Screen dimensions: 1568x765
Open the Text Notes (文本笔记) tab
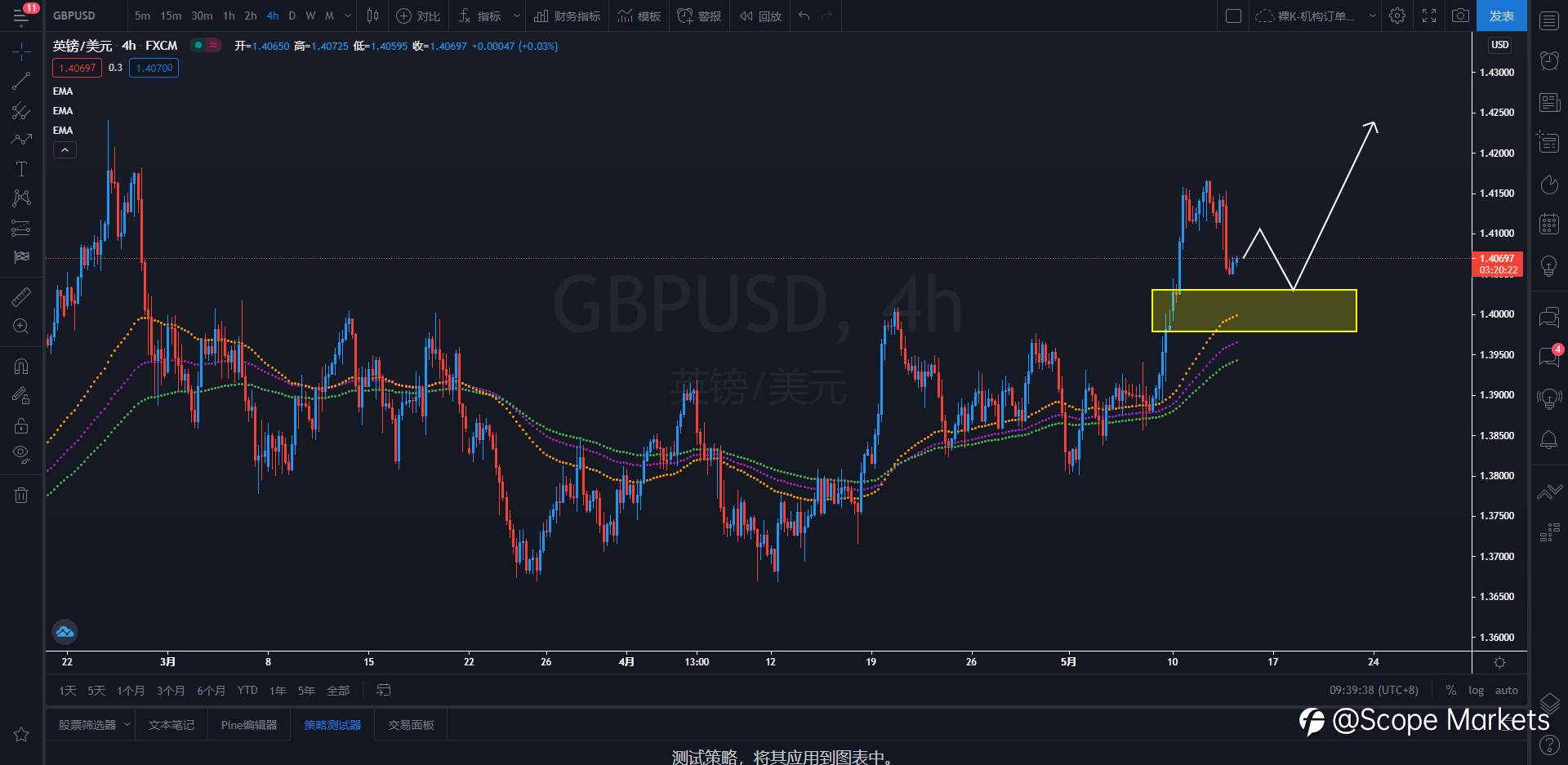coord(171,725)
